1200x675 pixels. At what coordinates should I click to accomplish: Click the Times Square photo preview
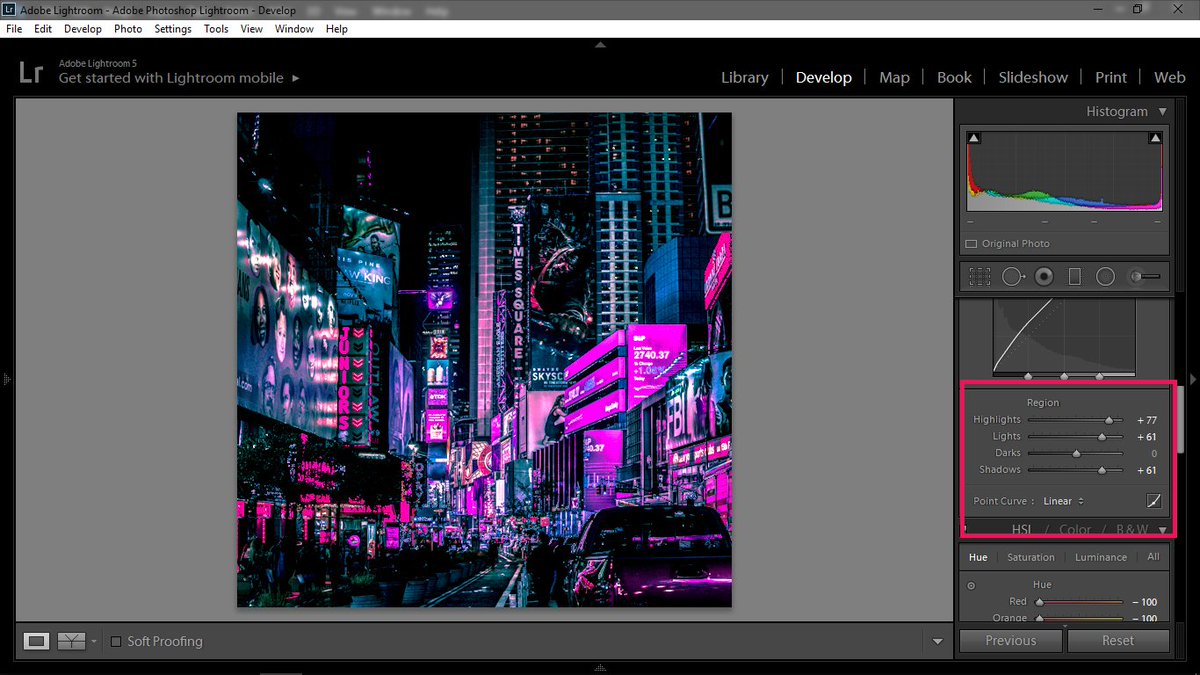pos(484,360)
